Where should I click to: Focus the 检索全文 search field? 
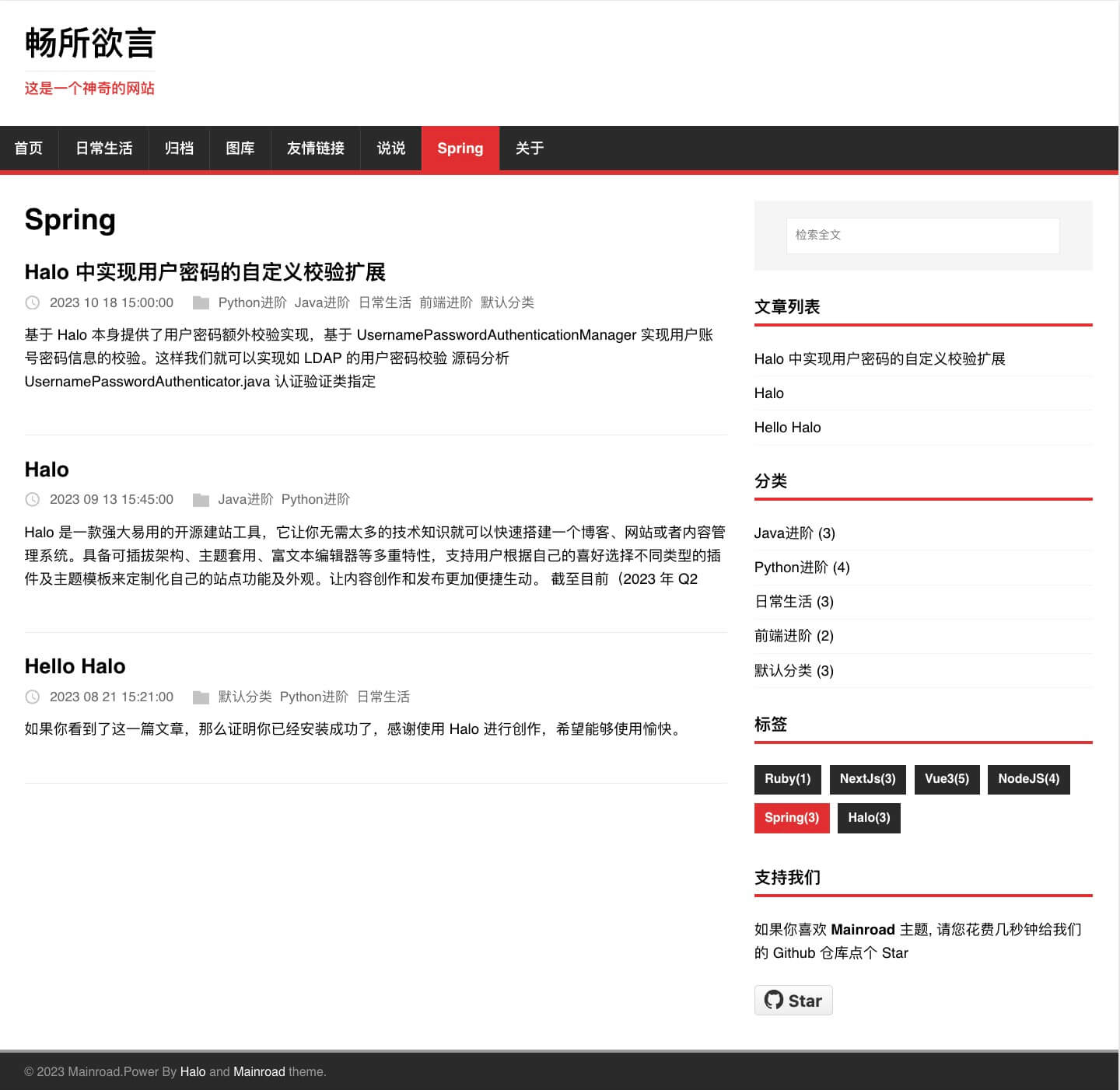point(923,235)
